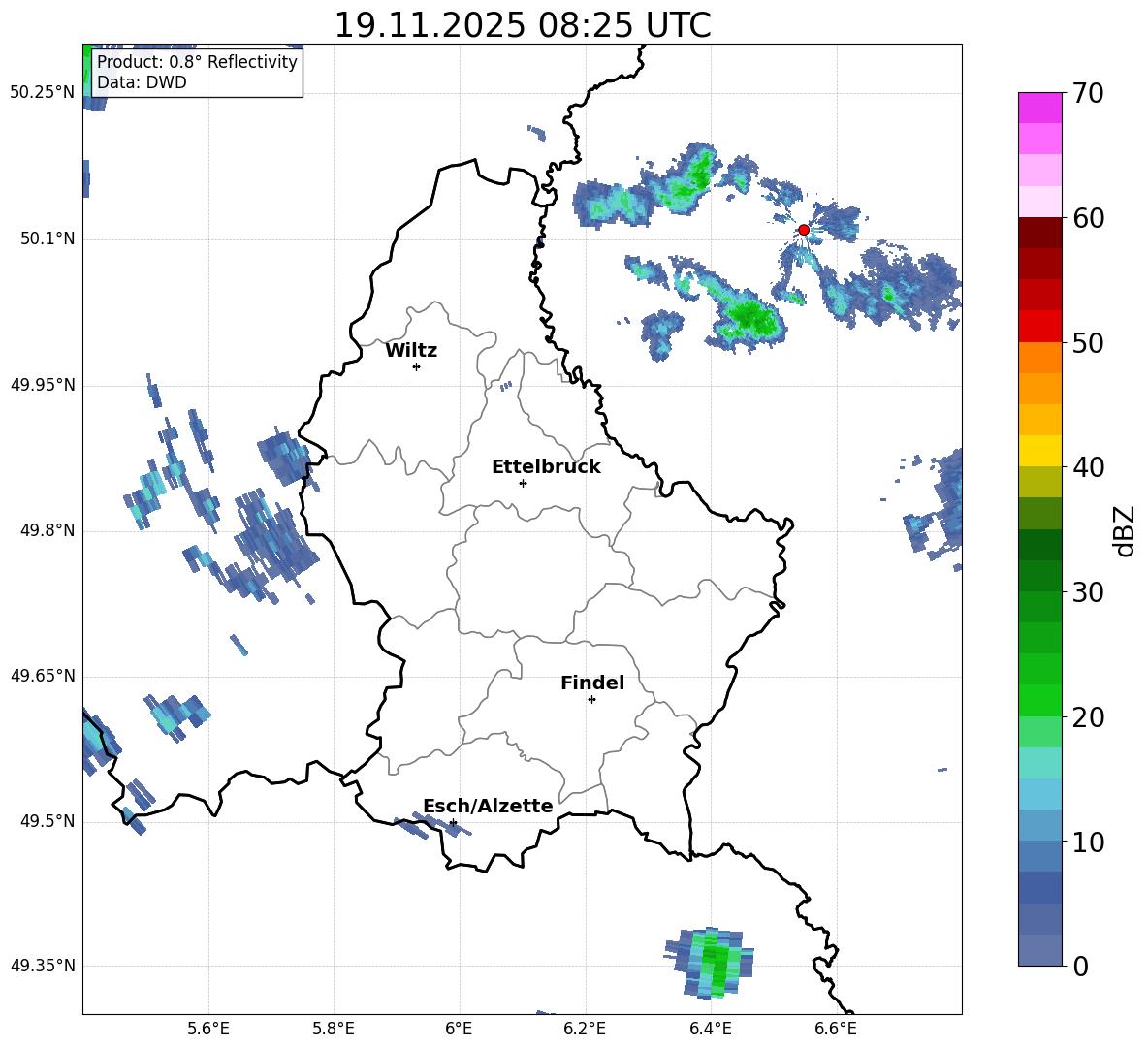This screenshot has width=1148, height=1048.
Task: Click the colorbar tick label 20
Action: (x=1088, y=717)
